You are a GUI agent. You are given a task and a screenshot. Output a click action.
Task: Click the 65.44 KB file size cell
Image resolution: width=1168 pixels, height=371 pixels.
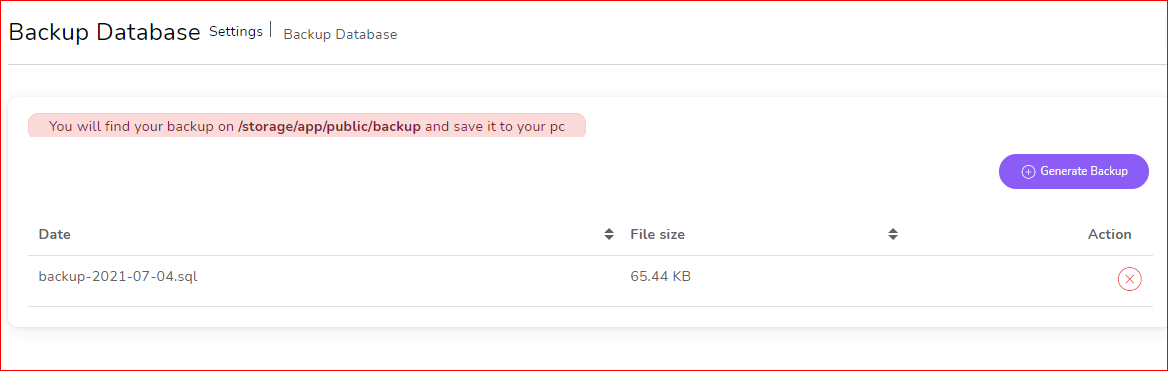tap(660, 277)
